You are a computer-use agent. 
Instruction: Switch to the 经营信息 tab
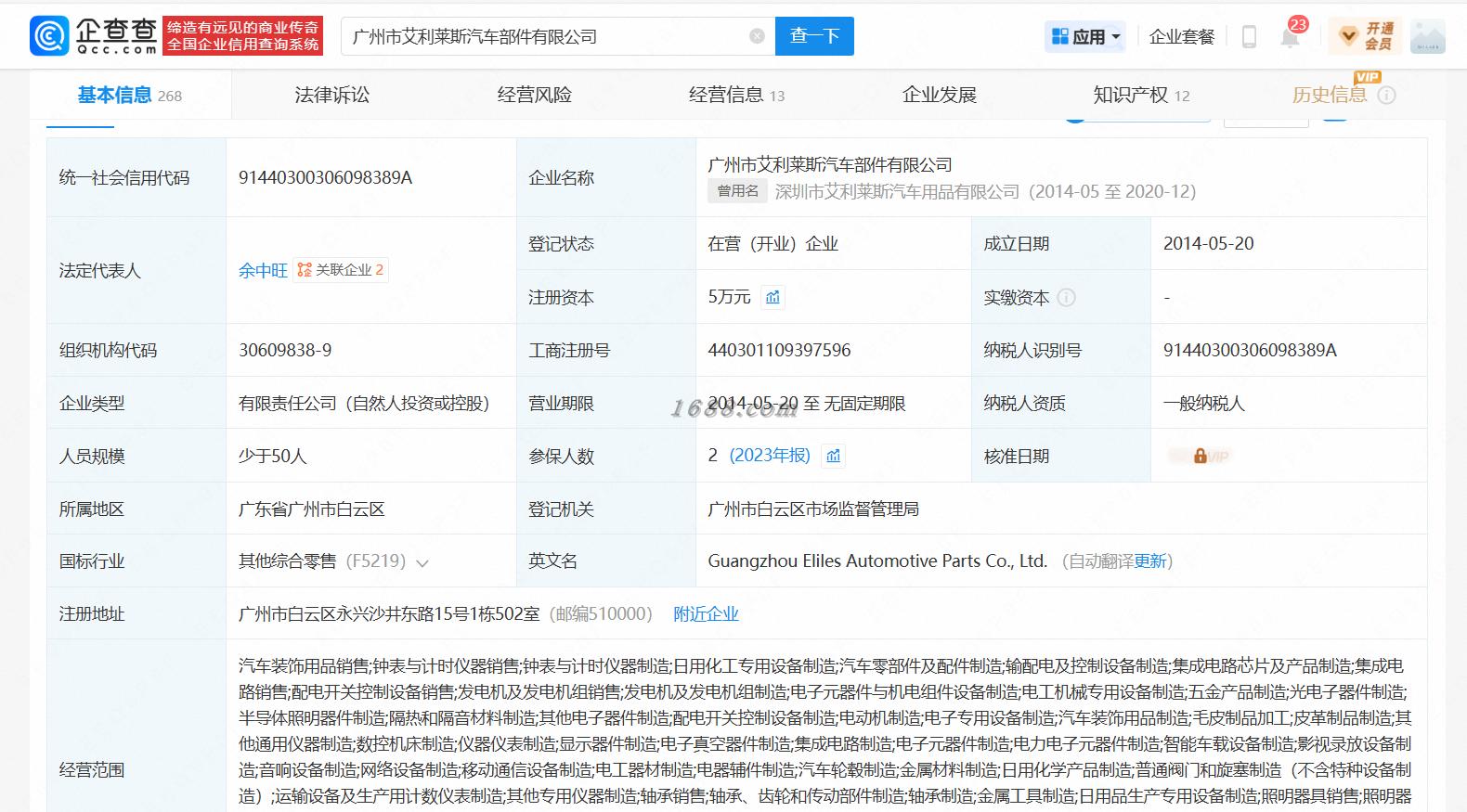point(736,95)
